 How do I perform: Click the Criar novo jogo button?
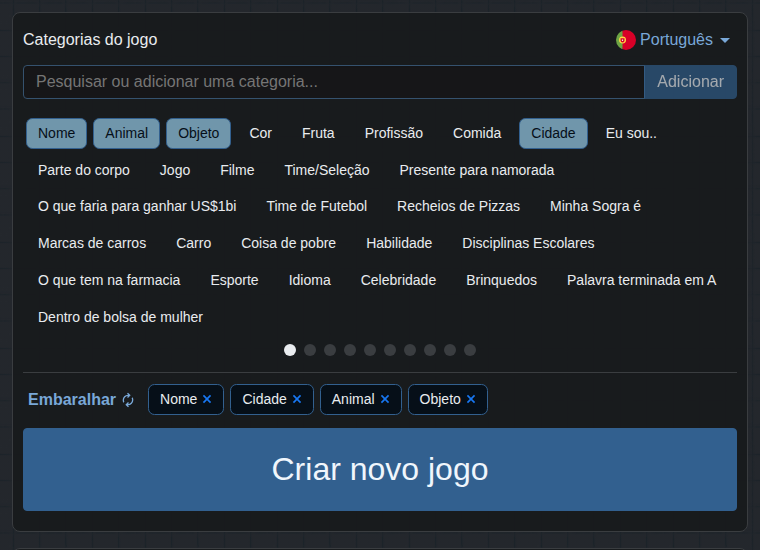point(380,469)
